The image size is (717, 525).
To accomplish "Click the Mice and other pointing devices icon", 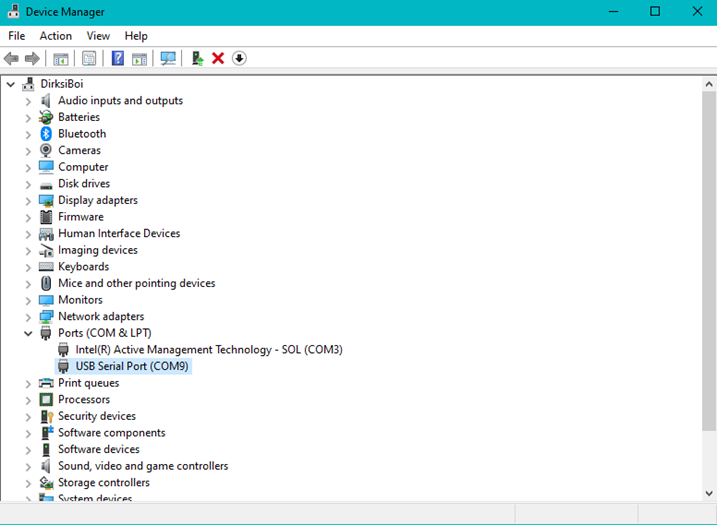I will (46, 283).
